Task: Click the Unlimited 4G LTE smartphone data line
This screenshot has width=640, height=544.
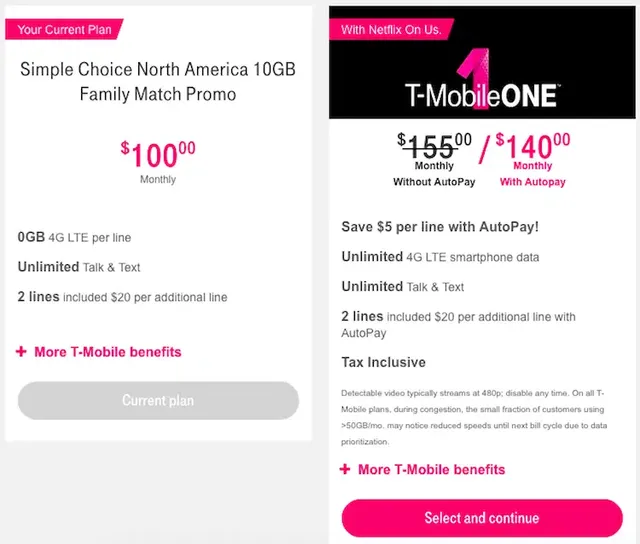Action: [440, 257]
